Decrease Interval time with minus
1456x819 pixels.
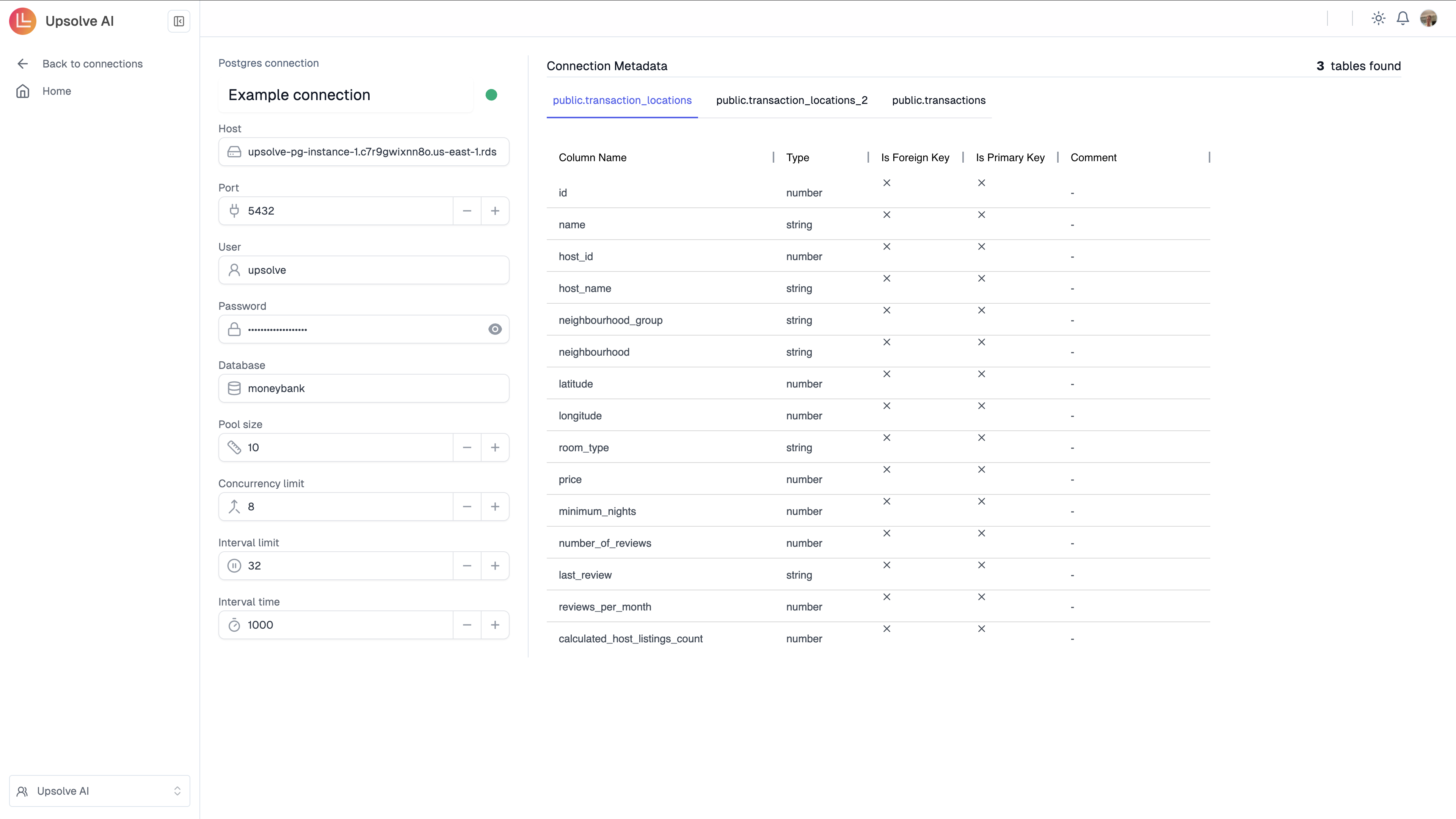tap(467, 625)
